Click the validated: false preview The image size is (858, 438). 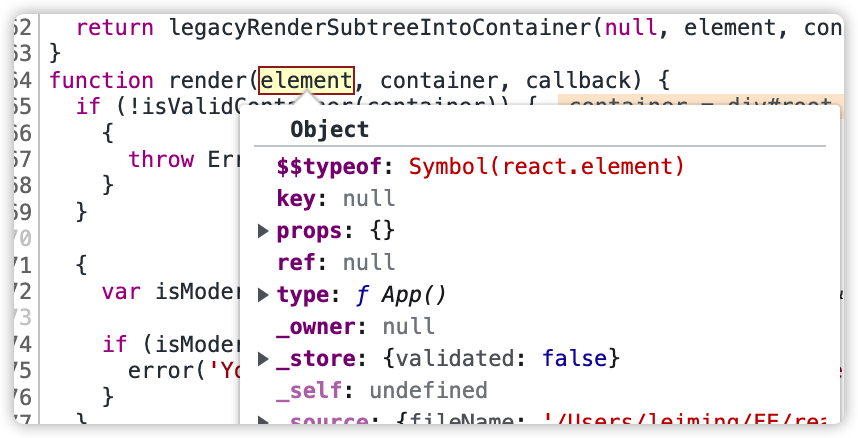pyautogui.click(x=501, y=359)
